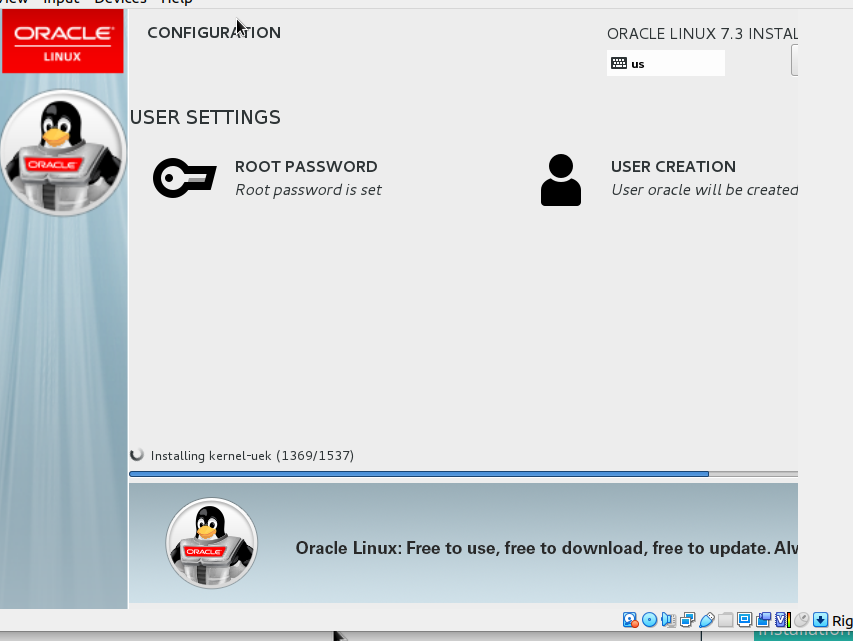
Task: Click the USER SETTINGS heading
Action: click(205, 117)
